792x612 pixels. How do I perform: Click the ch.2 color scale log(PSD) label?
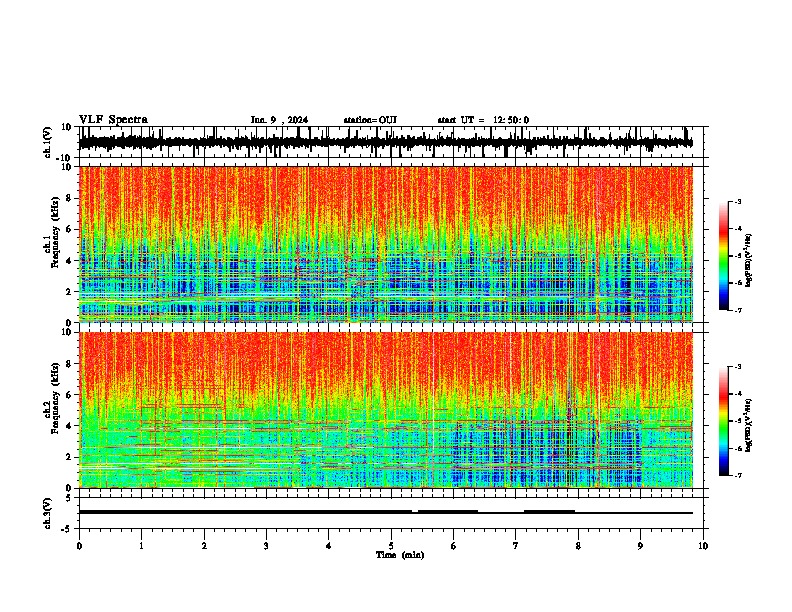tap(748, 425)
